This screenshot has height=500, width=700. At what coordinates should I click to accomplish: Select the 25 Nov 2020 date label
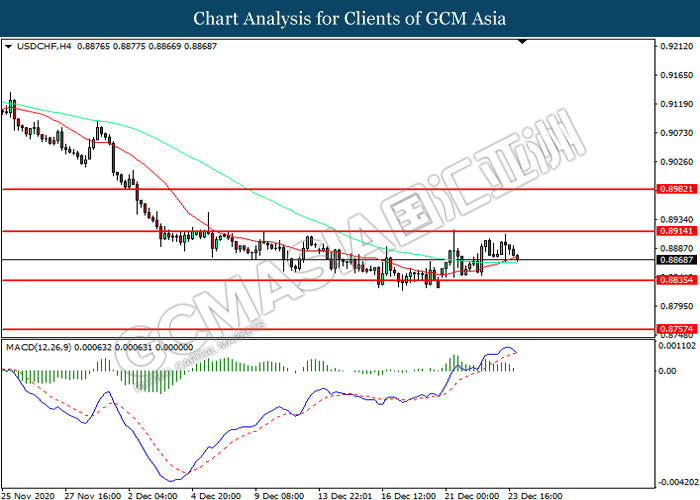pyautogui.click(x=28, y=494)
